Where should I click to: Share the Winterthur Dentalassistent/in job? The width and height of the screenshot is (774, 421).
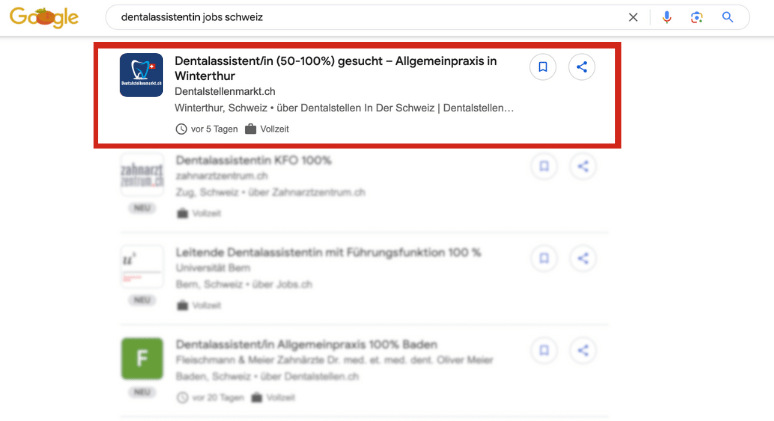pos(581,67)
